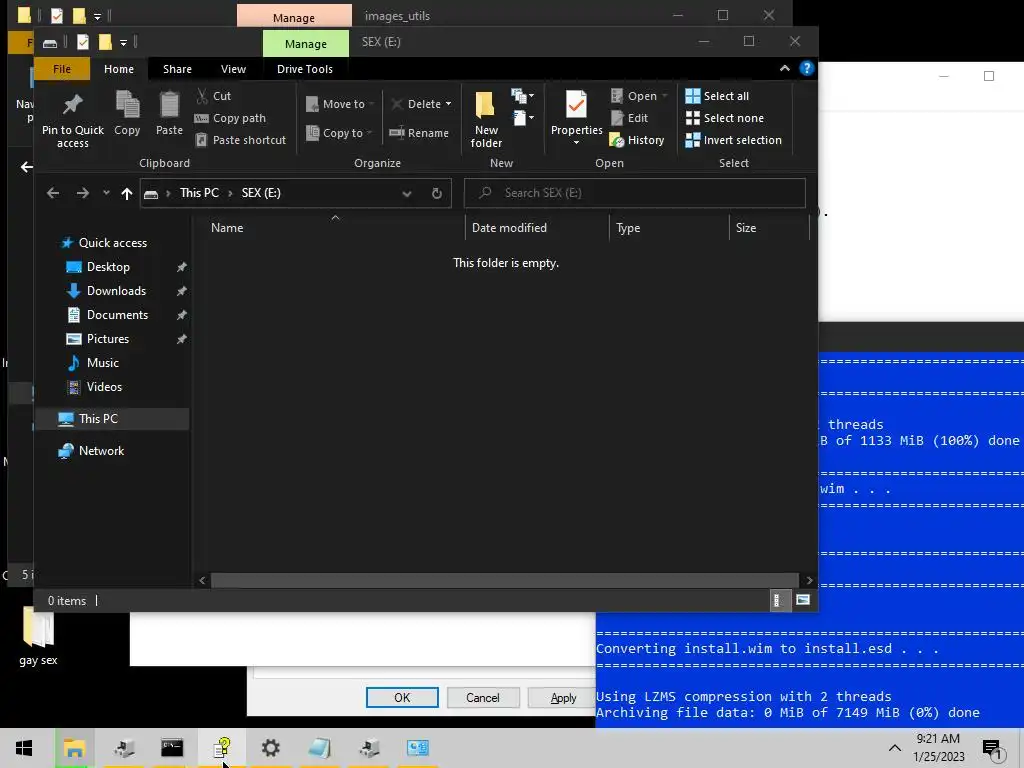Sort by the Size column header
This screenshot has width=1024, height=768.
(x=769, y=228)
